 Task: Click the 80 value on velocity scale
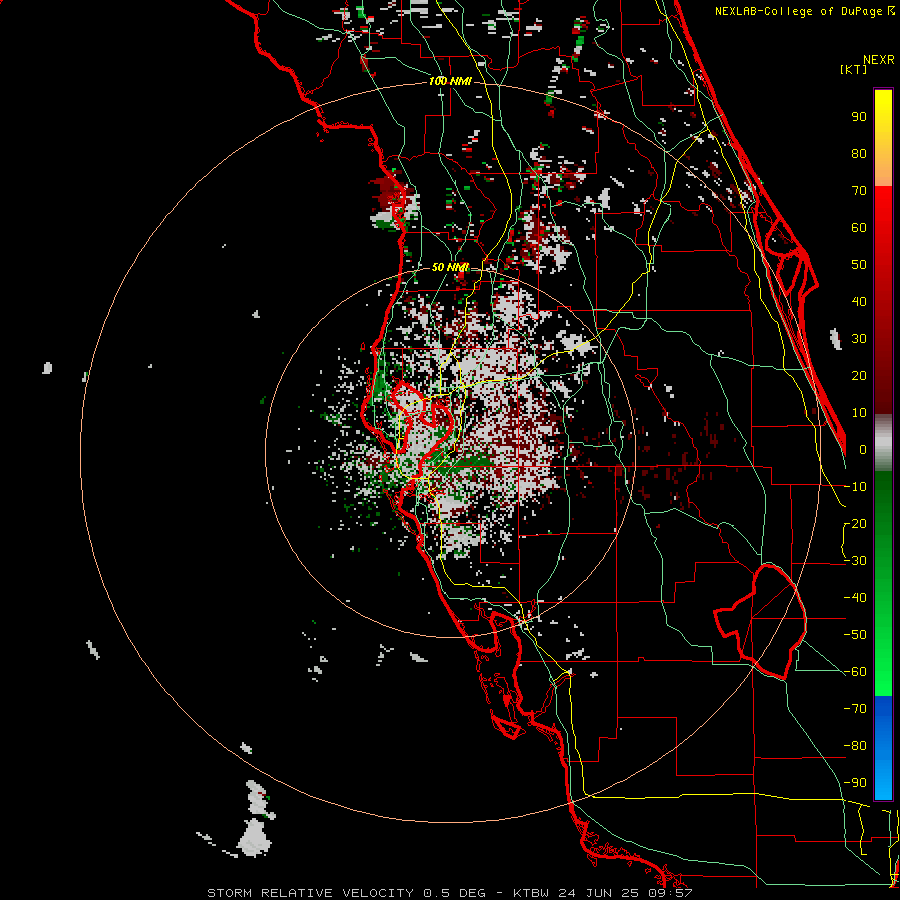click(859, 154)
